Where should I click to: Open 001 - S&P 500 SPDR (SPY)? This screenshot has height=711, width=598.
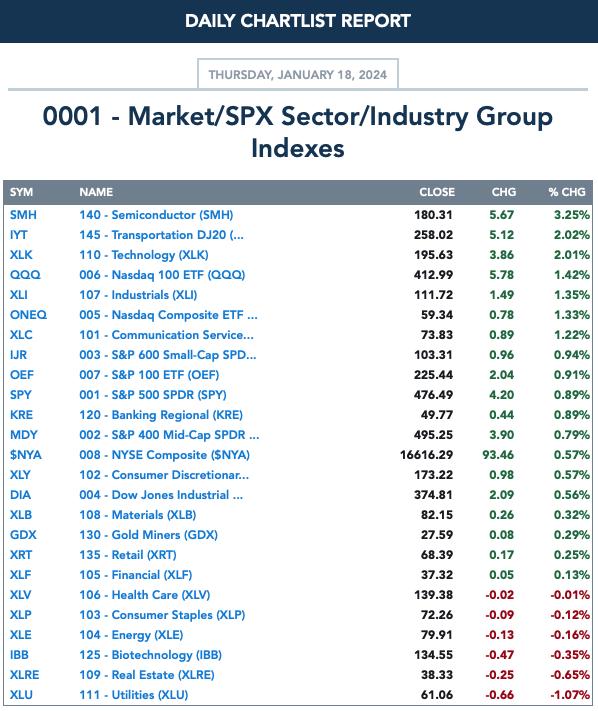153,395
